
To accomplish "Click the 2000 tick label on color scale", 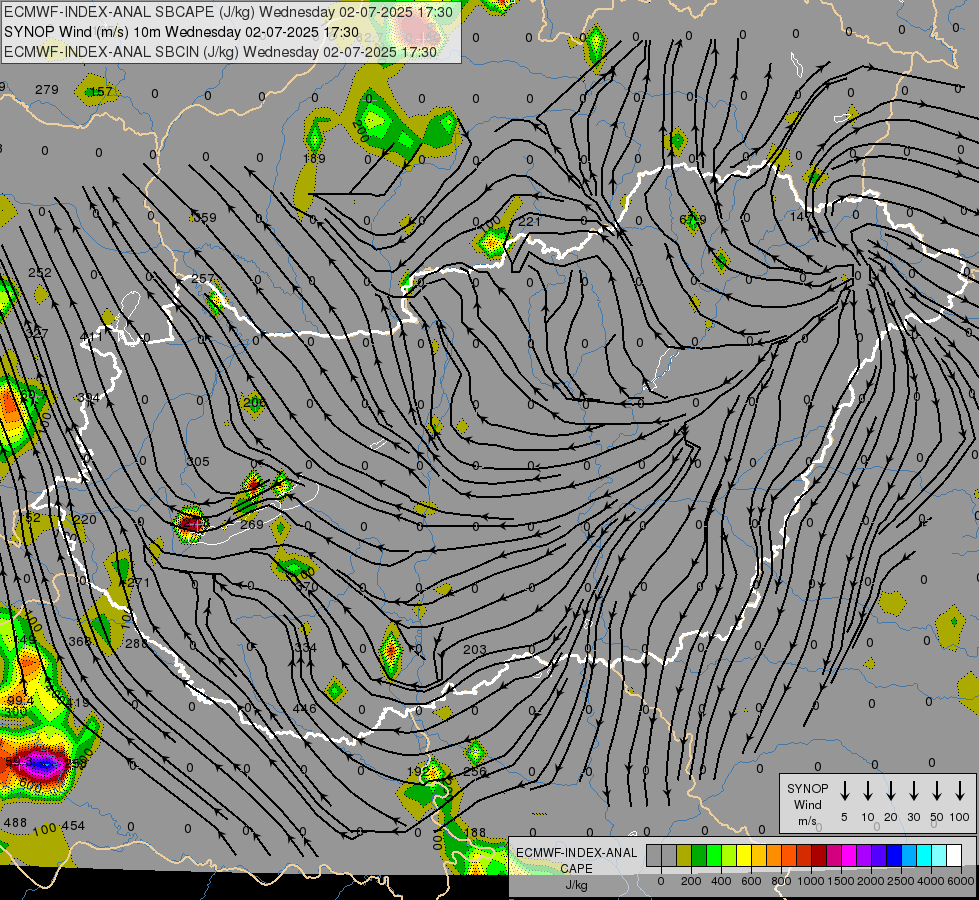I will click(x=871, y=881).
